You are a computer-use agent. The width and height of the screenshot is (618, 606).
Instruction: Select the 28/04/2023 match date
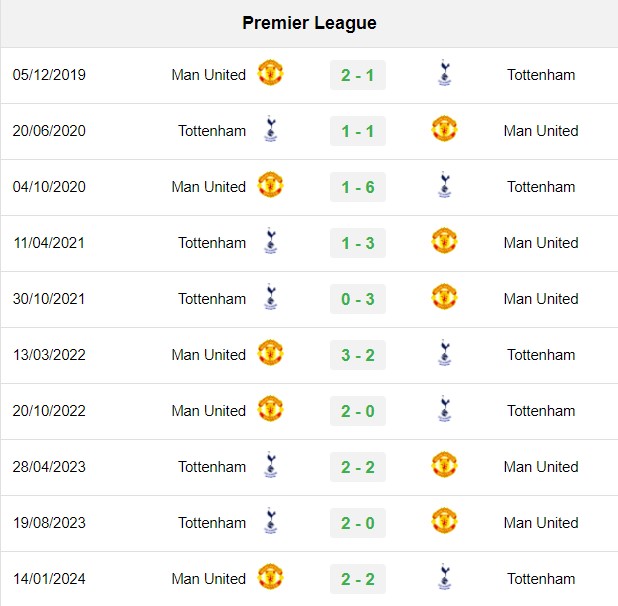pos(49,467)
